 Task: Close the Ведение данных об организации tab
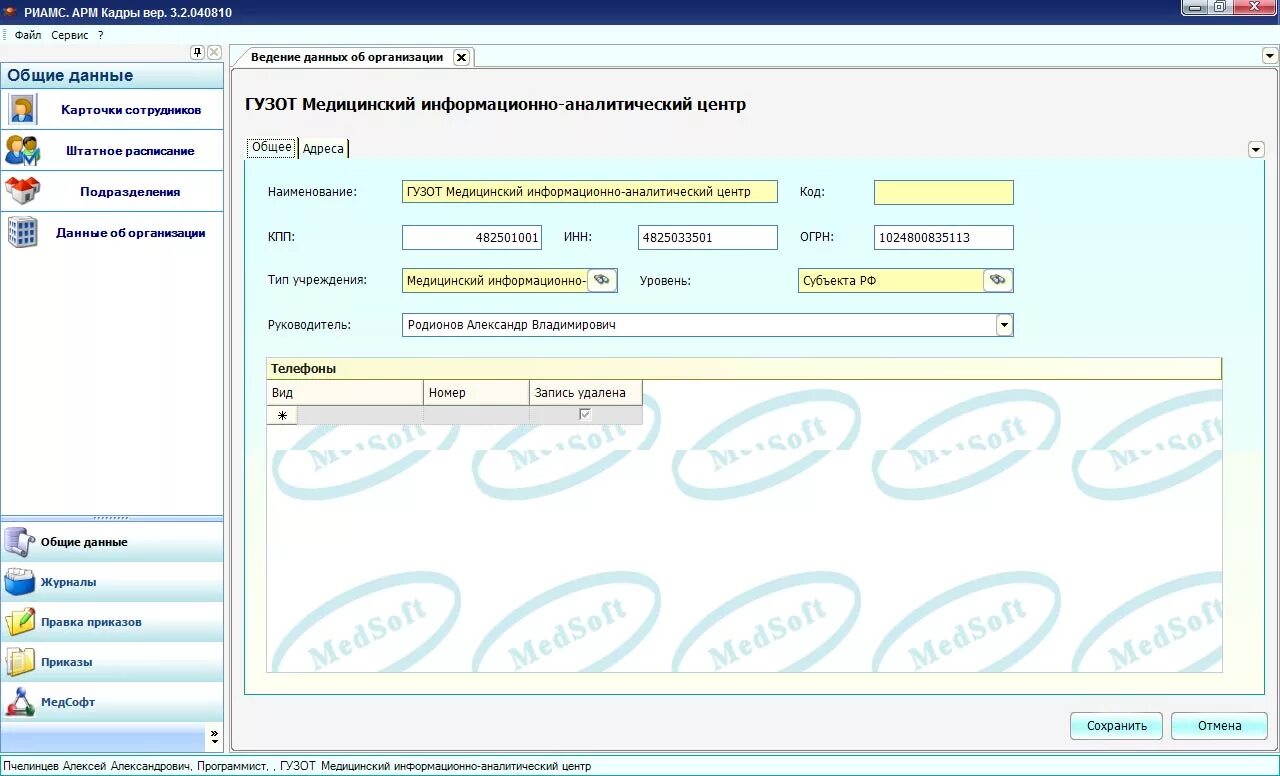(x=461, y=57)
